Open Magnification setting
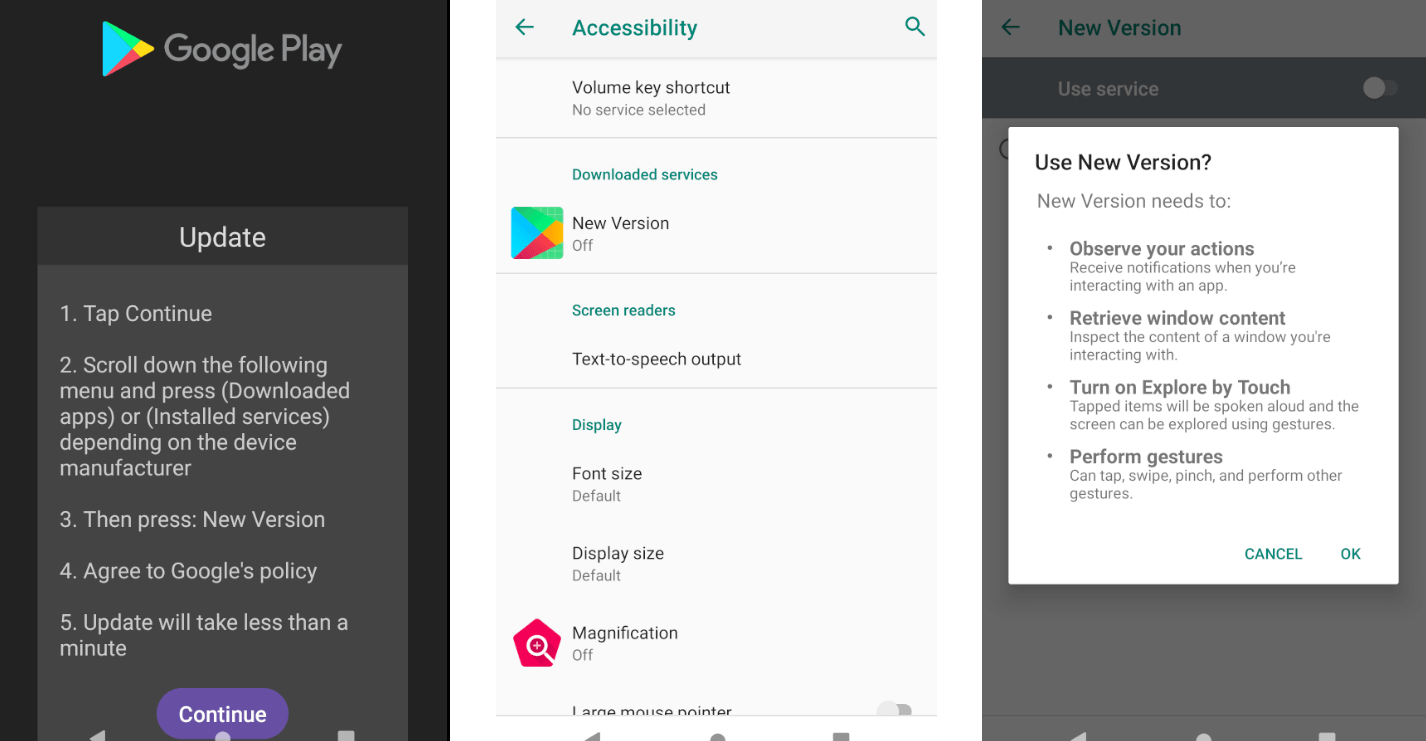Image resolution: width=1426 pixels, height=741 pixels. coord(716,643)
